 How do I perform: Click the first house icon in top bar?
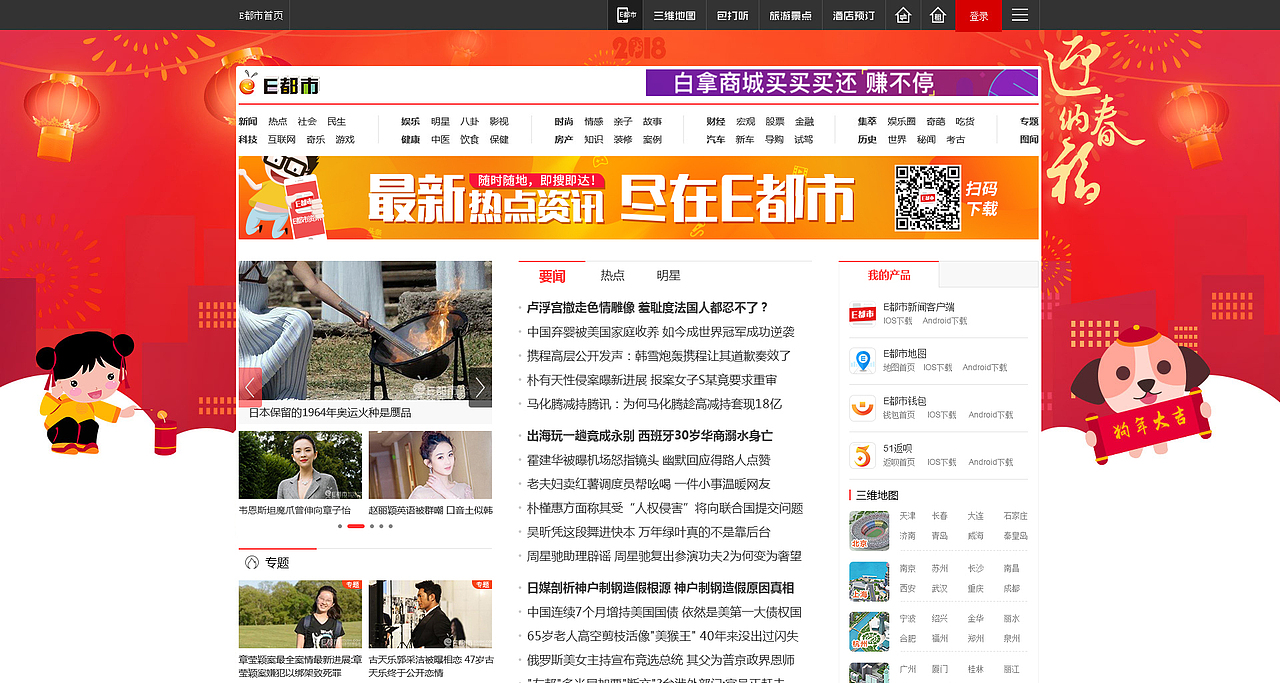click(903, 15)
